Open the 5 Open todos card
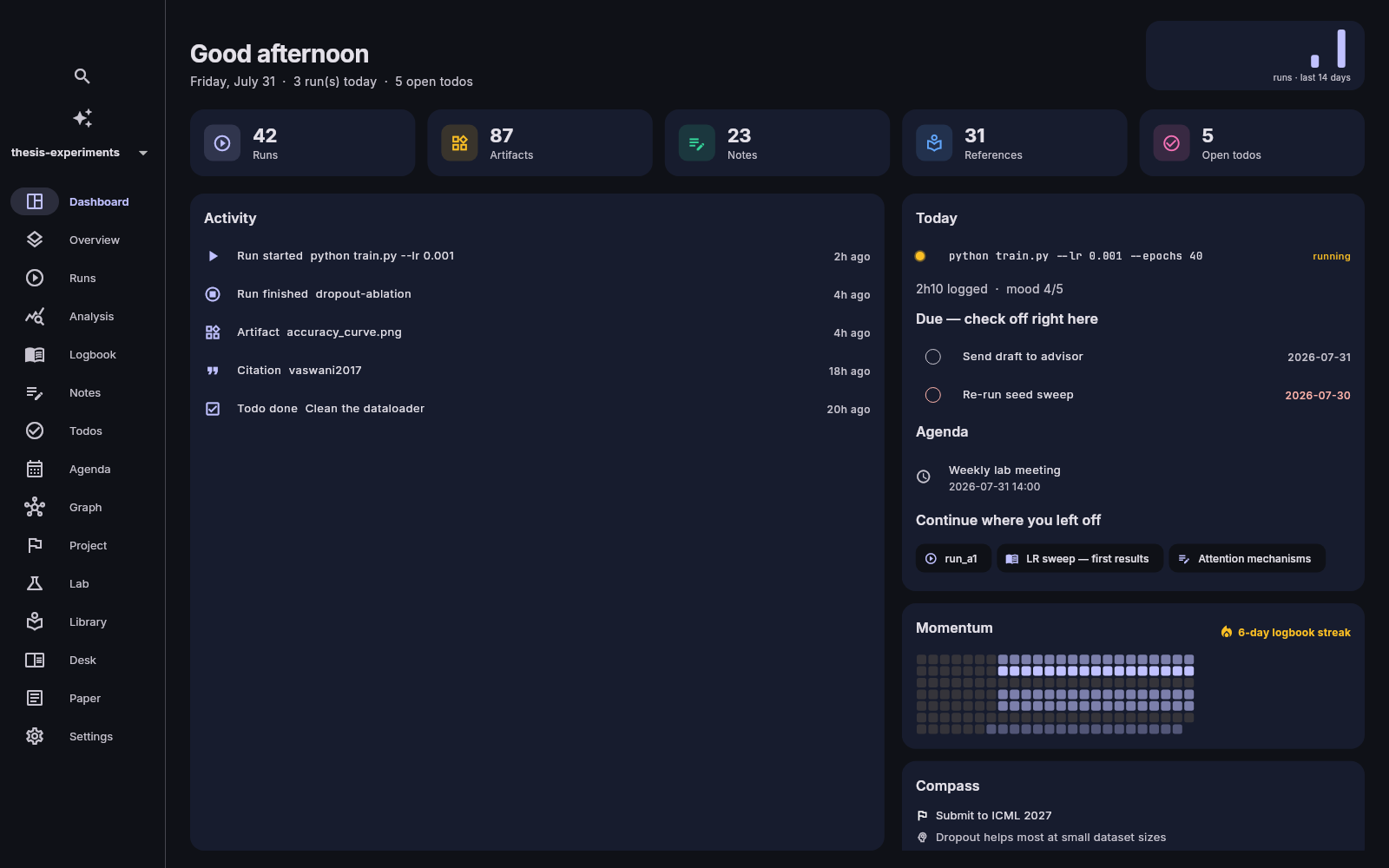The image size is (1389, 868). pyautogui.click(x=1252, y=143)
